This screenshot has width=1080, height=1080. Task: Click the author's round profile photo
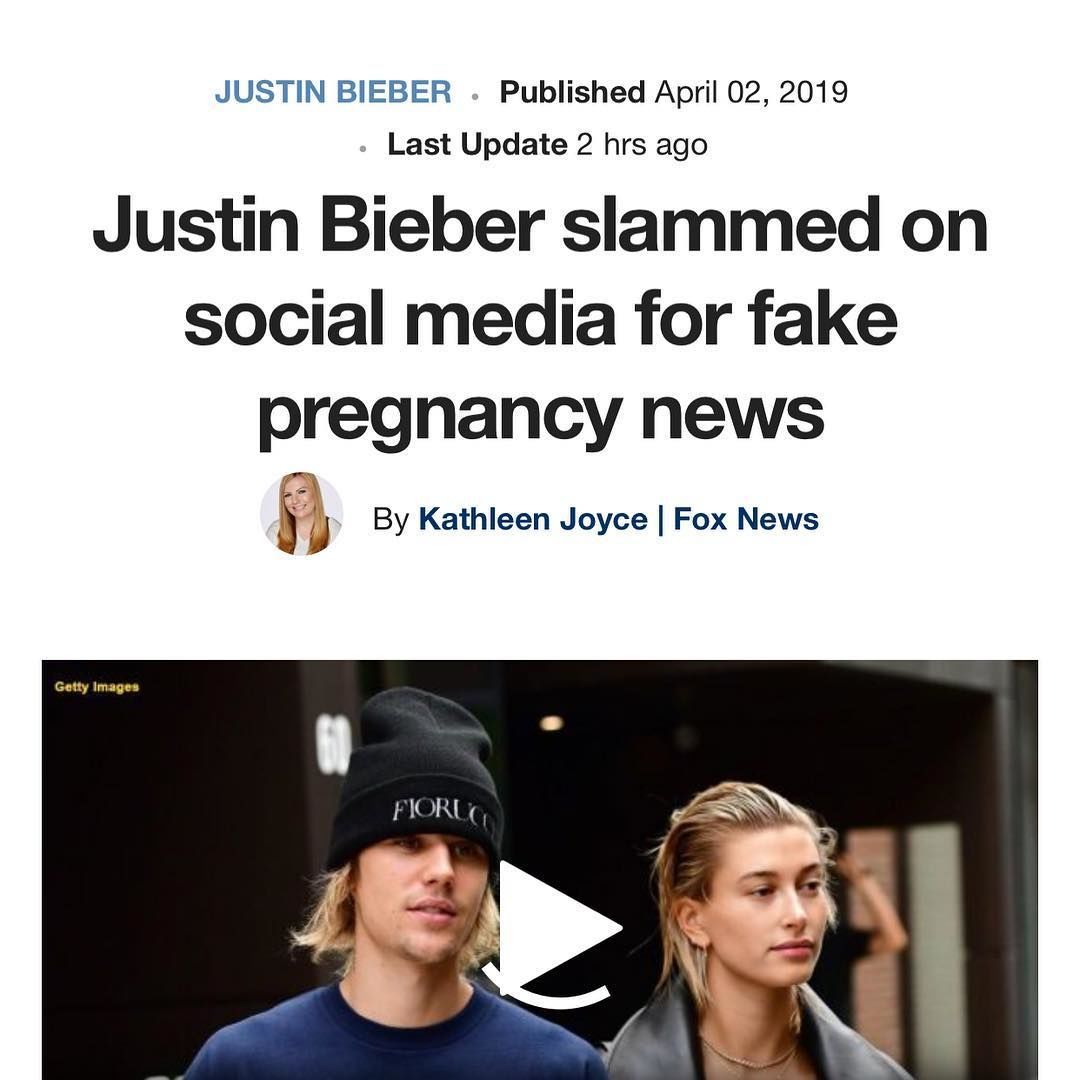(301, 513)
